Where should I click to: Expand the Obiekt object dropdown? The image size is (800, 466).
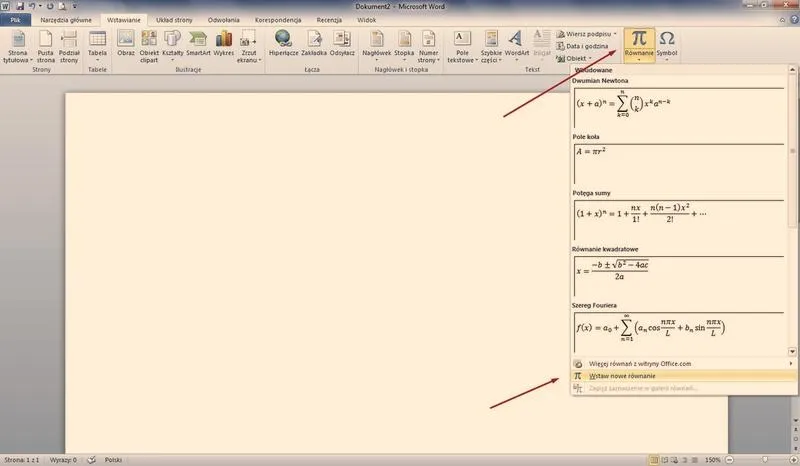pos(574,58)
